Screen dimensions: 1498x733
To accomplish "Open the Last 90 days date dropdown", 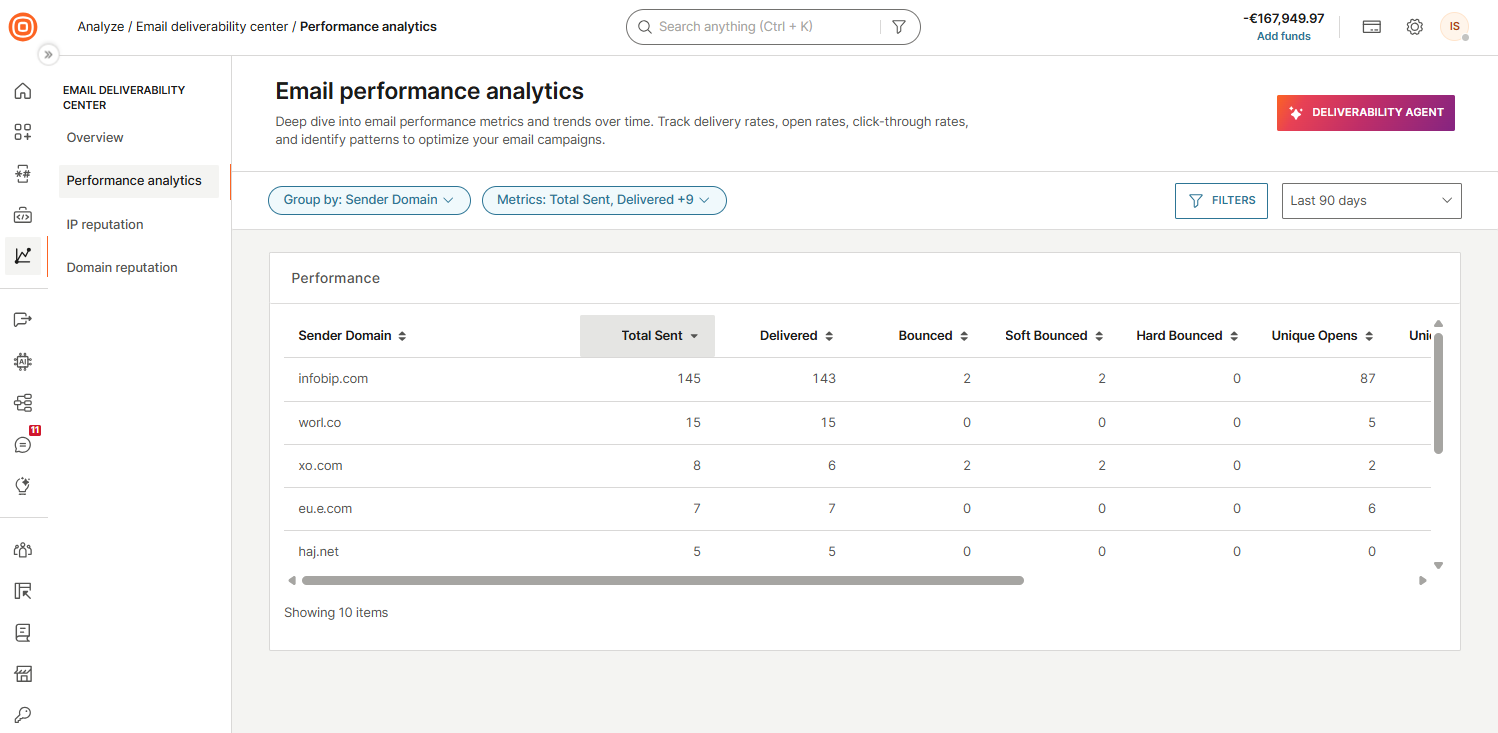I will click(1372, 200).
